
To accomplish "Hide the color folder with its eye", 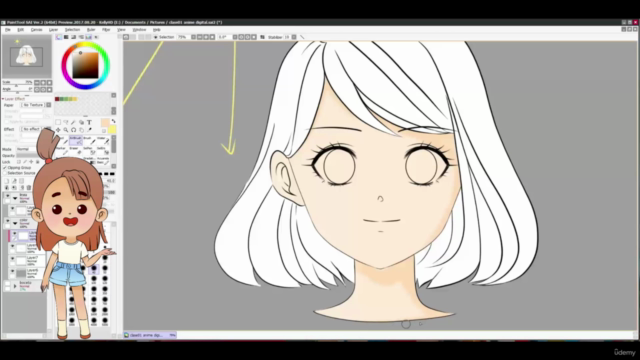I will click(7, 221).
